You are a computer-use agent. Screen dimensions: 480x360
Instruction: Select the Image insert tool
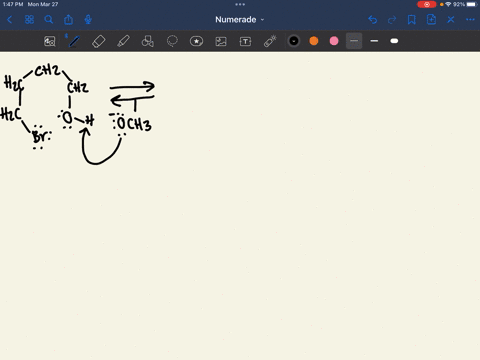pyautogui.click(x=221, y=41)
